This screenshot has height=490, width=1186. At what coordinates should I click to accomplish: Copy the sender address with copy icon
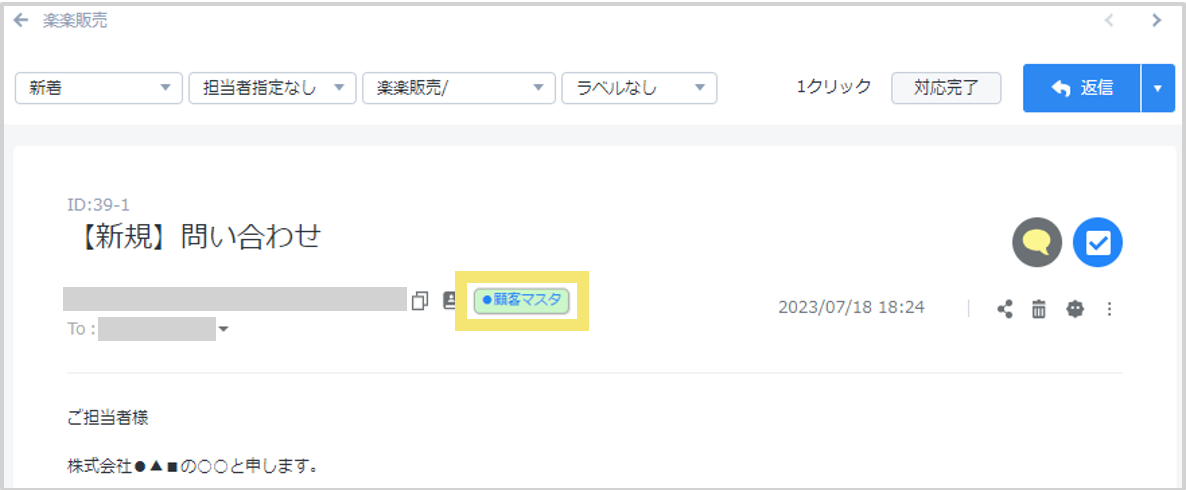click(x=420, y=300)
